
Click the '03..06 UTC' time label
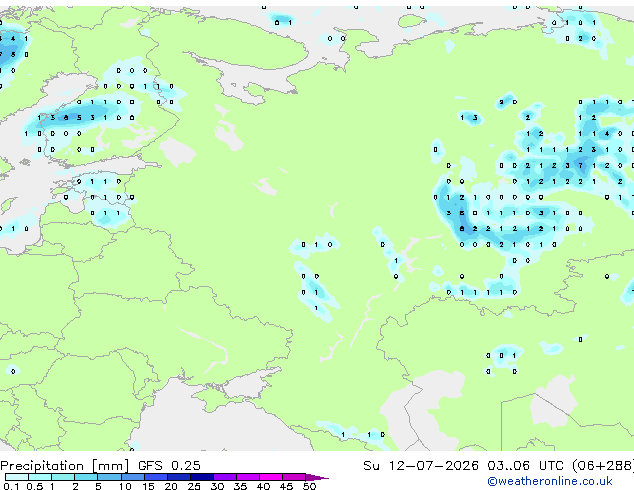(x=525, y=465)
